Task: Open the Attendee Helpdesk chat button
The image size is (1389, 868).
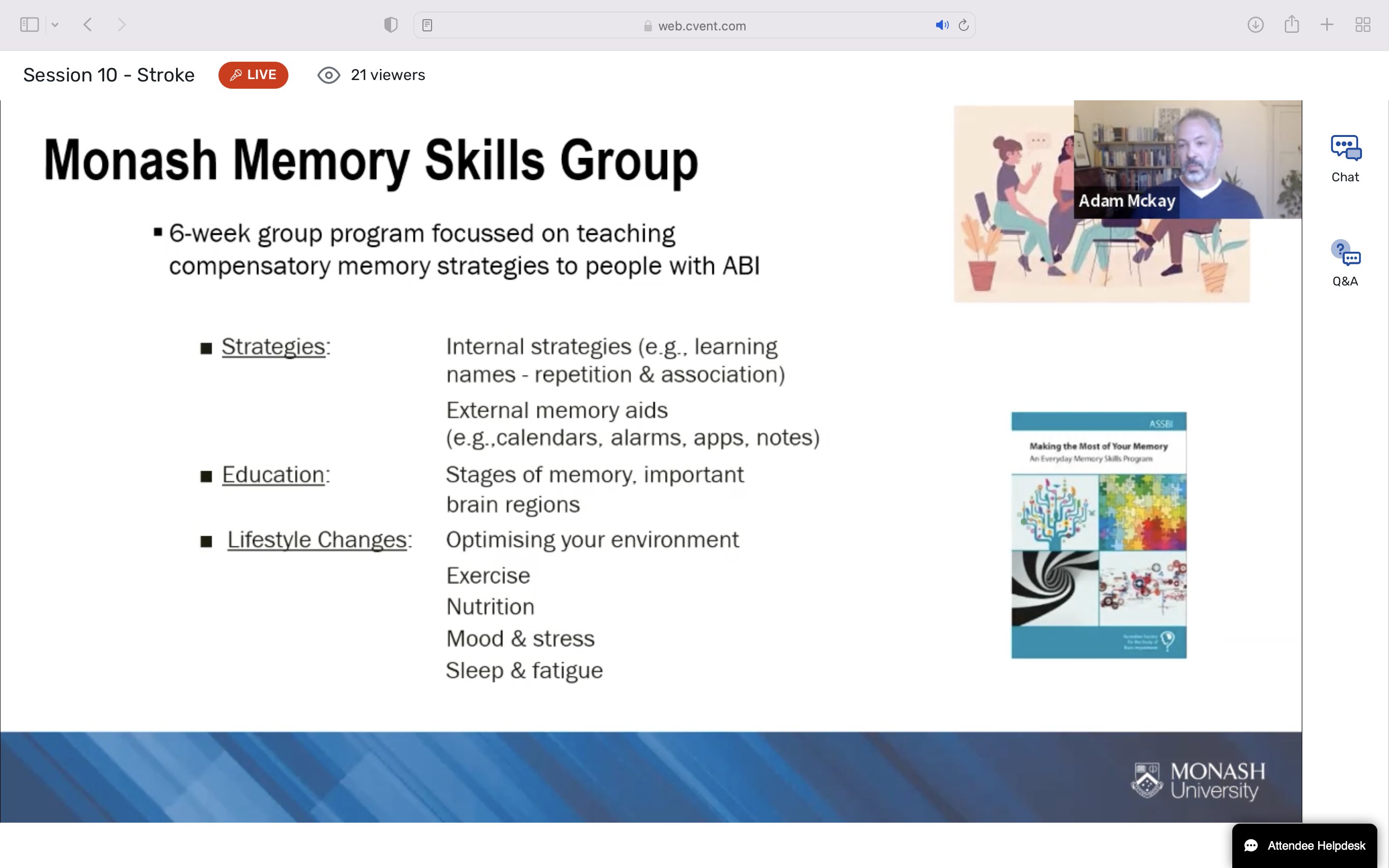Action: click(x=1304, y=845)
